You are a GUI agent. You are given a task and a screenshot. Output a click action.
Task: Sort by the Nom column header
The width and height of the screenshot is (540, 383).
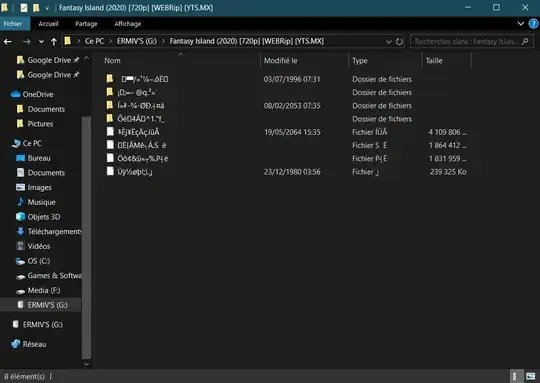[x=112, y=61]
